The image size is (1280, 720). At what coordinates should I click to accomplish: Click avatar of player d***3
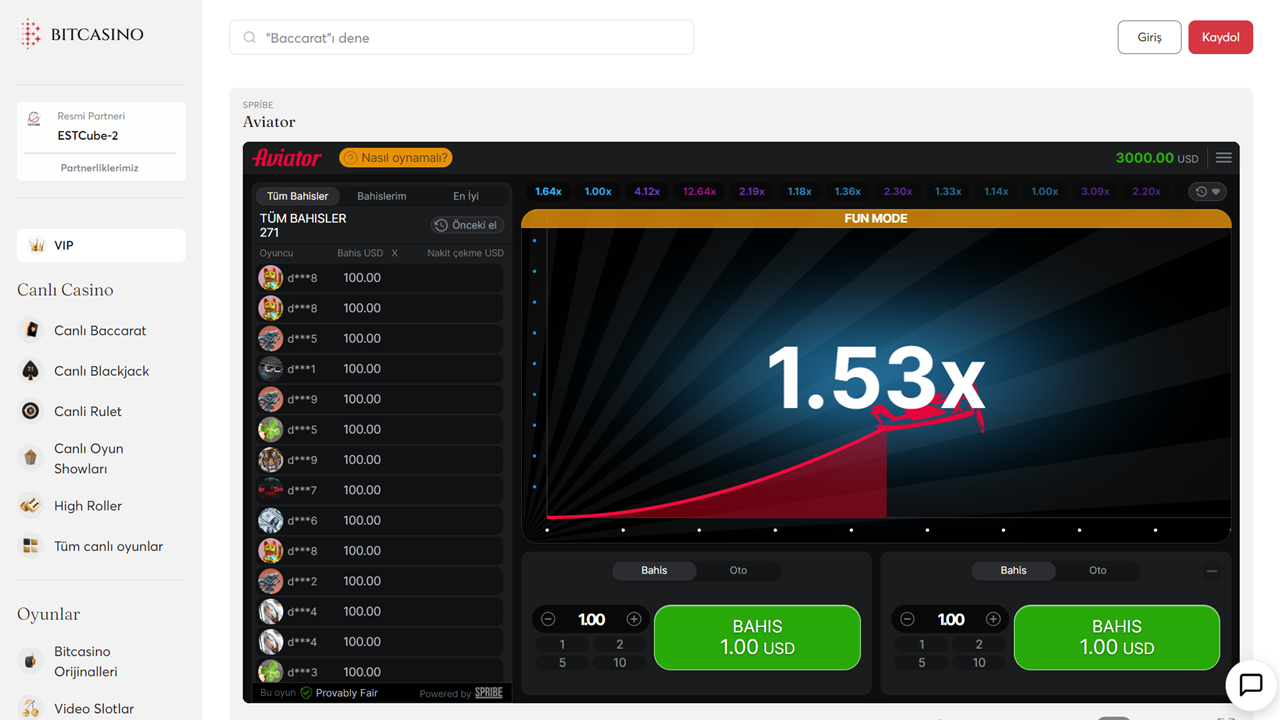pos(270,671)
